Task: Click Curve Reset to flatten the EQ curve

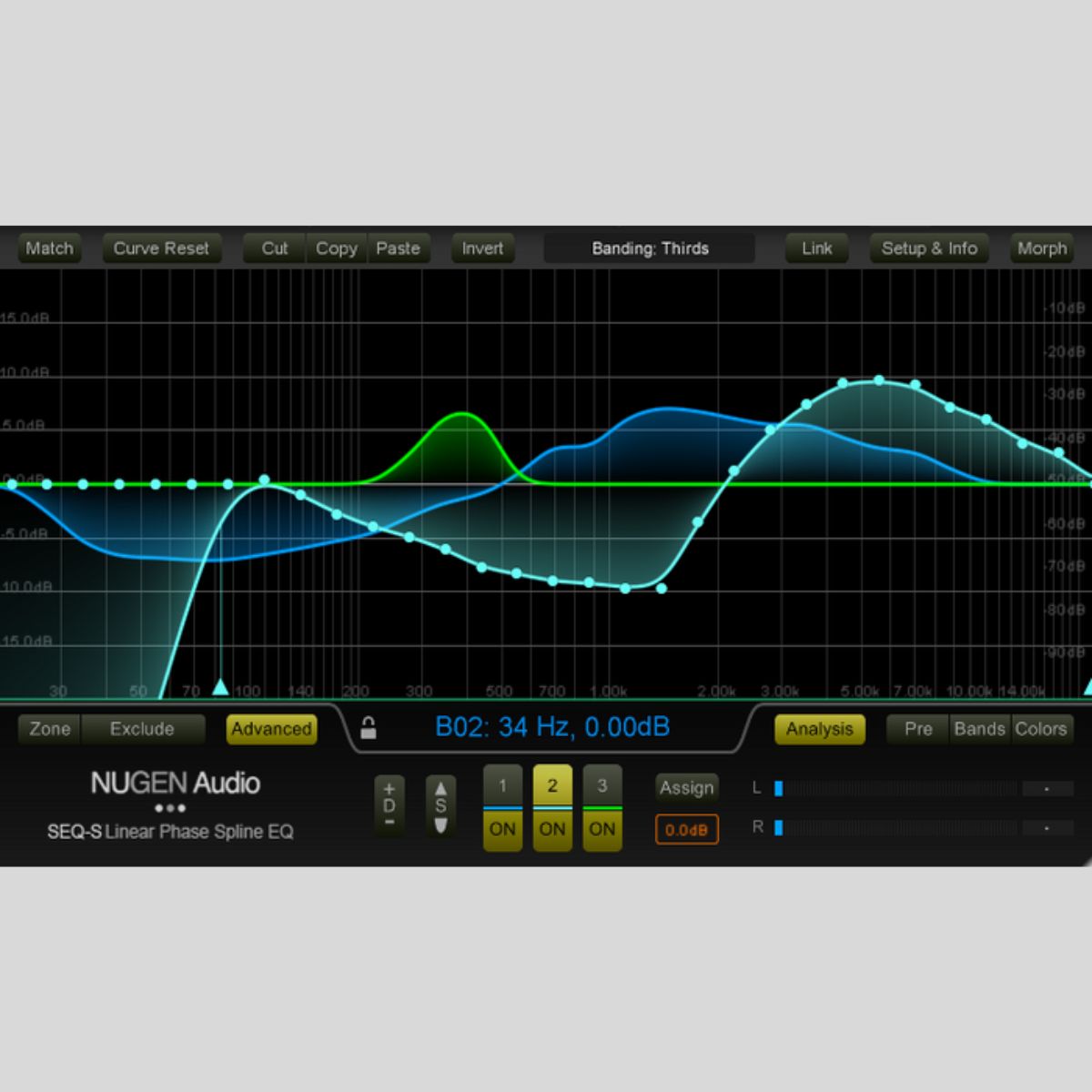Action: [161, 248]
